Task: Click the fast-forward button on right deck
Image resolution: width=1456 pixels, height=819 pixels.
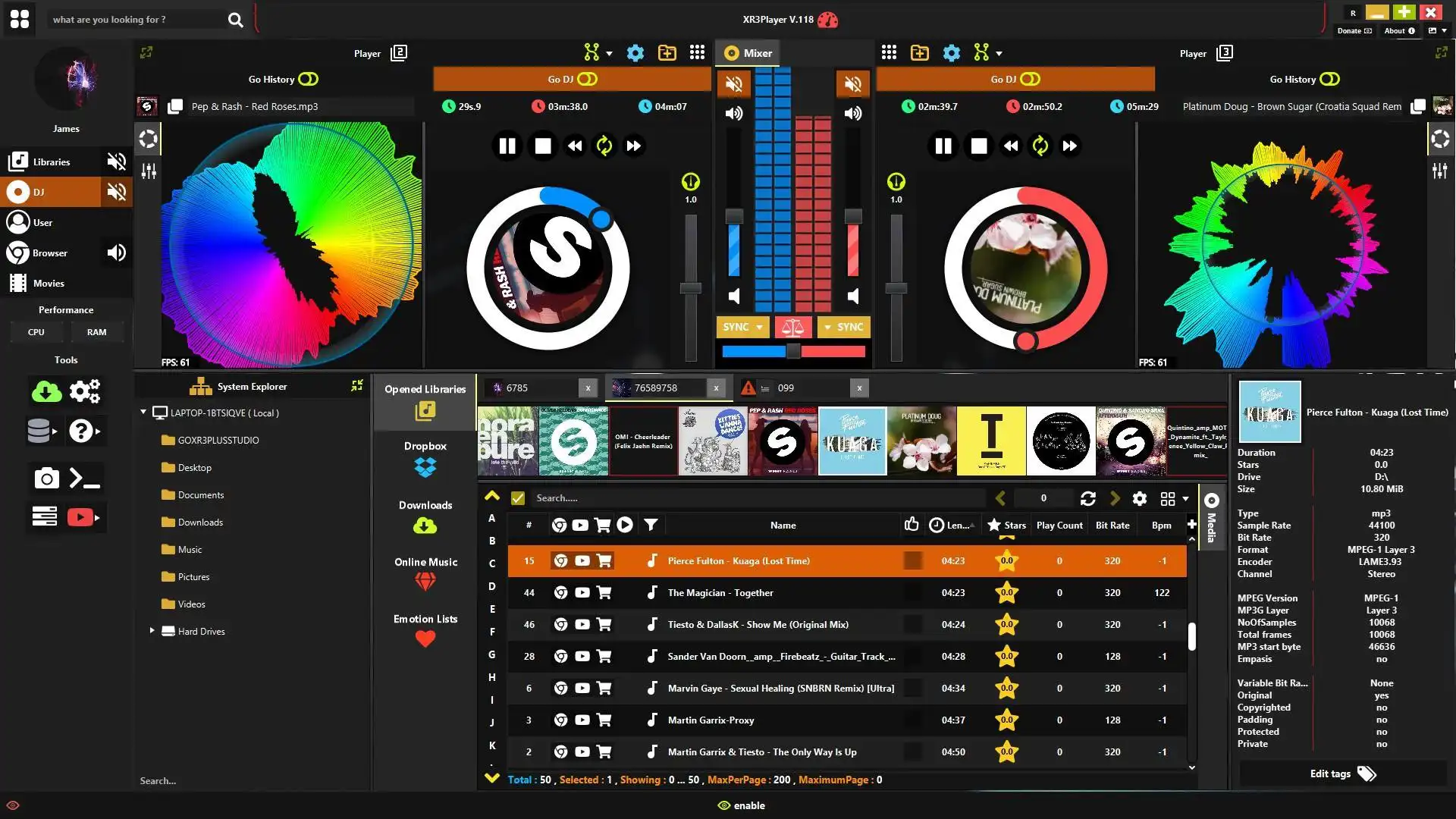Action: 1069,146
